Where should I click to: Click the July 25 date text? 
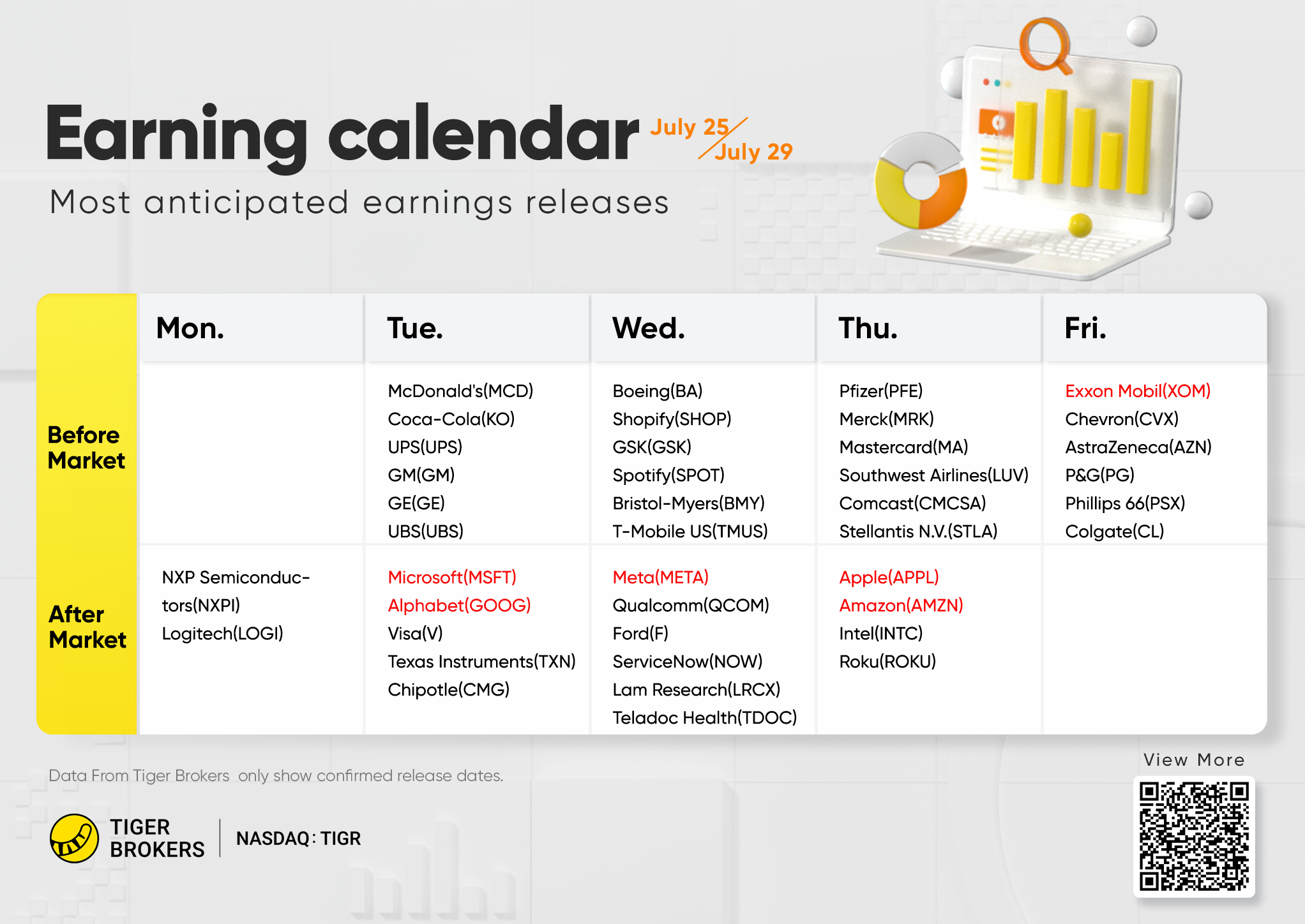[x=689, y=126]
